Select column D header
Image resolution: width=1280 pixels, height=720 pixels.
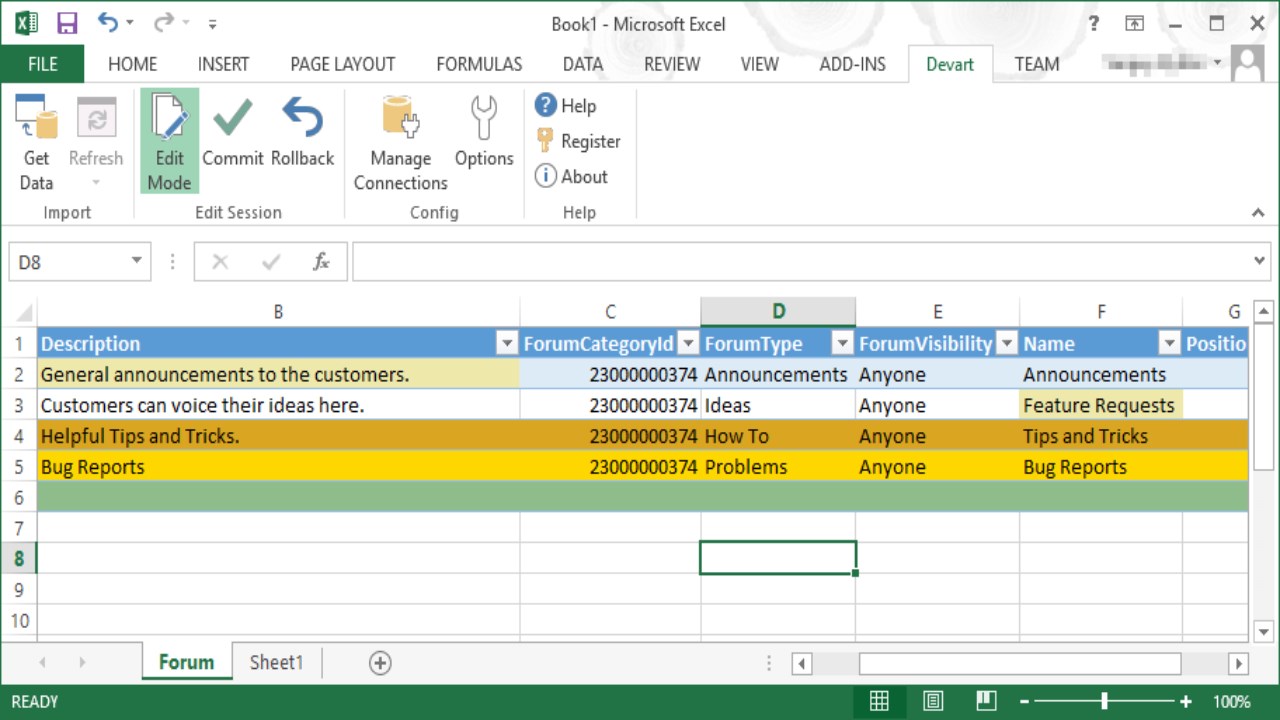778,312
